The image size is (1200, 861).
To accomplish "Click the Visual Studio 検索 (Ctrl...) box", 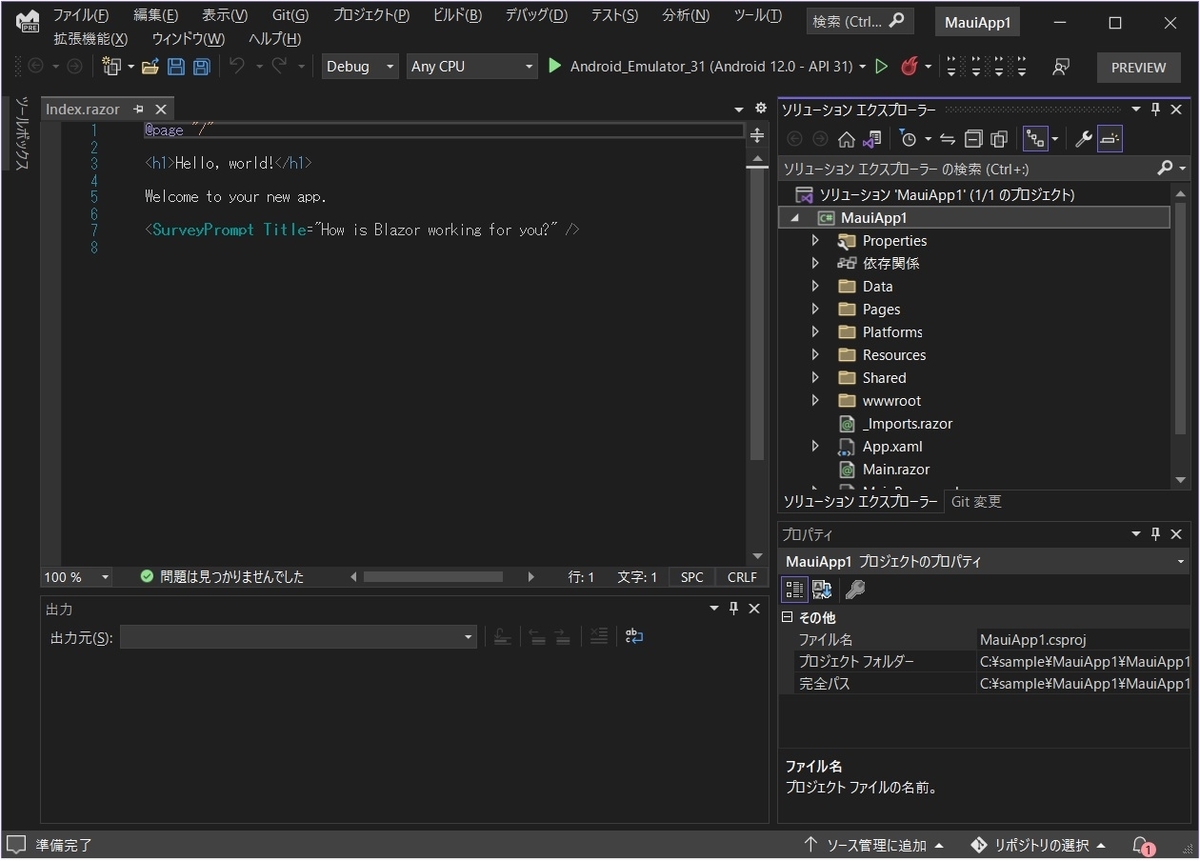I will (860, 21).
